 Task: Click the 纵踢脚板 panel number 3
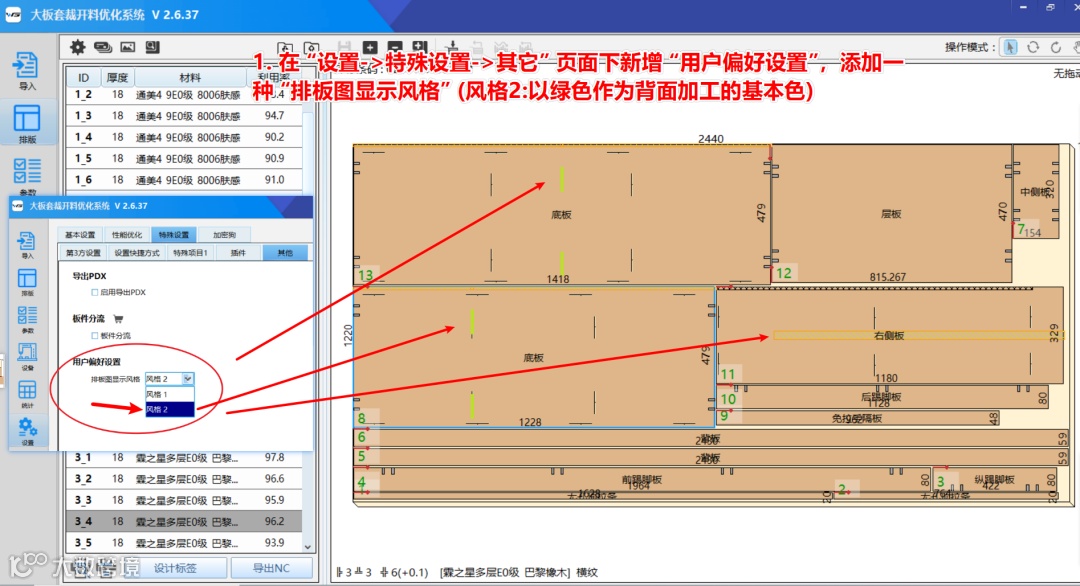pos(995,480)
